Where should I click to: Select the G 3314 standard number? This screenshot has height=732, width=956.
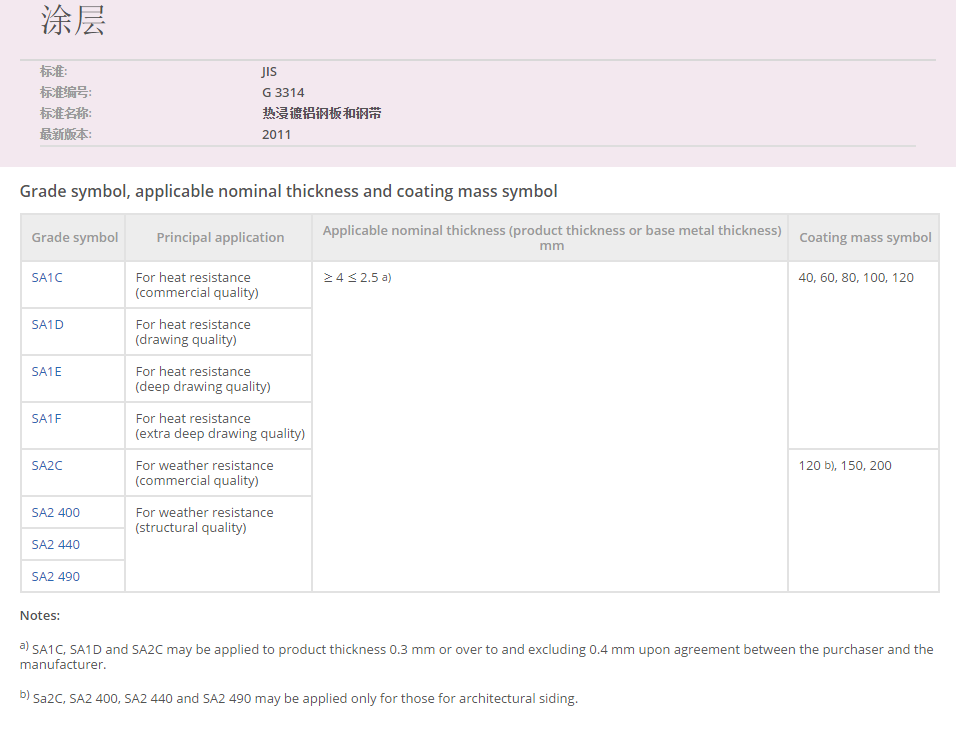coord(283,93)
